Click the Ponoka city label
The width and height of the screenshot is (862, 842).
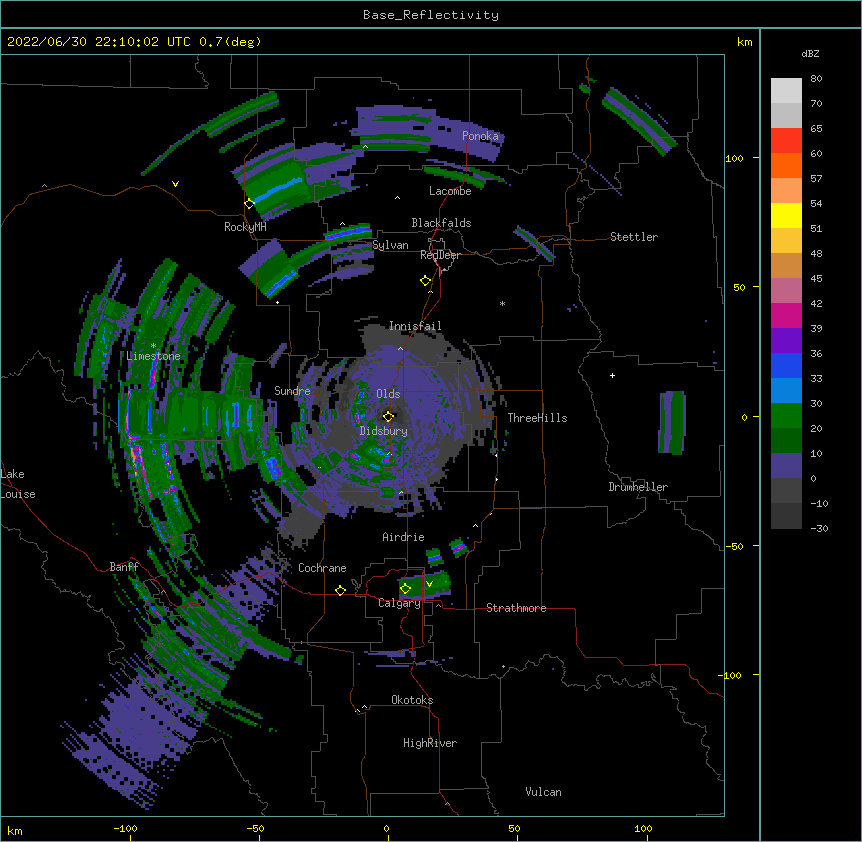(480, 136)
